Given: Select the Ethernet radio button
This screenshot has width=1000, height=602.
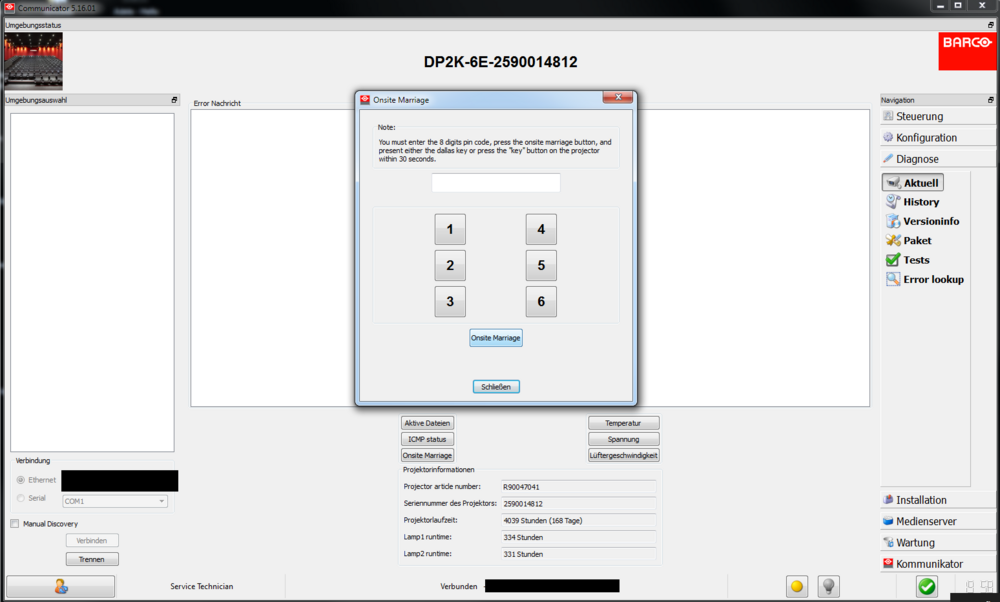Looking at the screenshot, I should tap(21, 480).
